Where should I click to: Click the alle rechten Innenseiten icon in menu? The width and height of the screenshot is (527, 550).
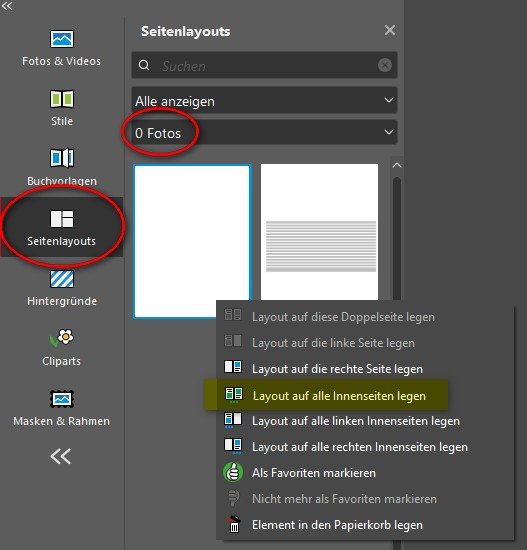pos(233,446)
